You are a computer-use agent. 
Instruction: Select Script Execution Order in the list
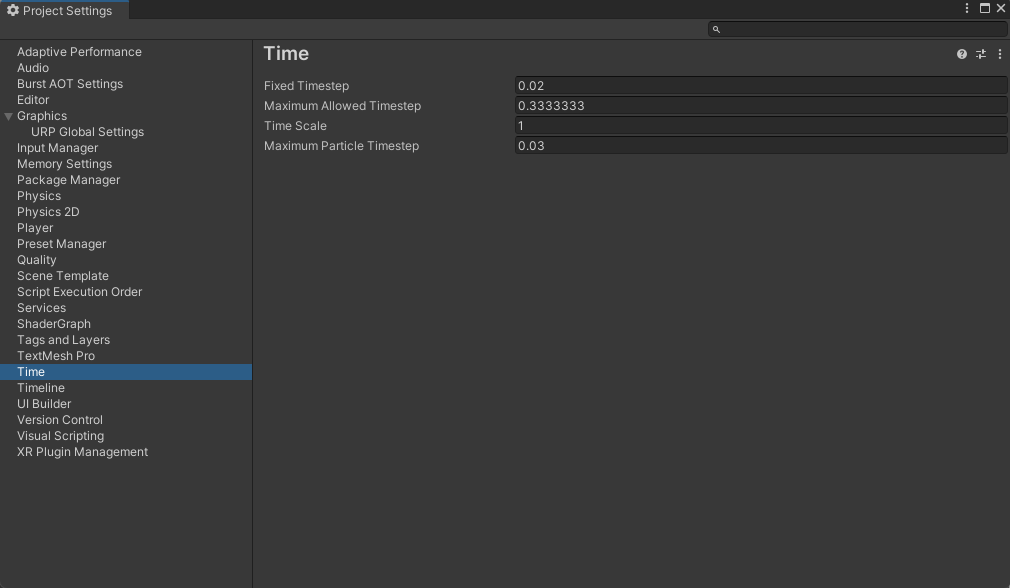tap(79, 292)
